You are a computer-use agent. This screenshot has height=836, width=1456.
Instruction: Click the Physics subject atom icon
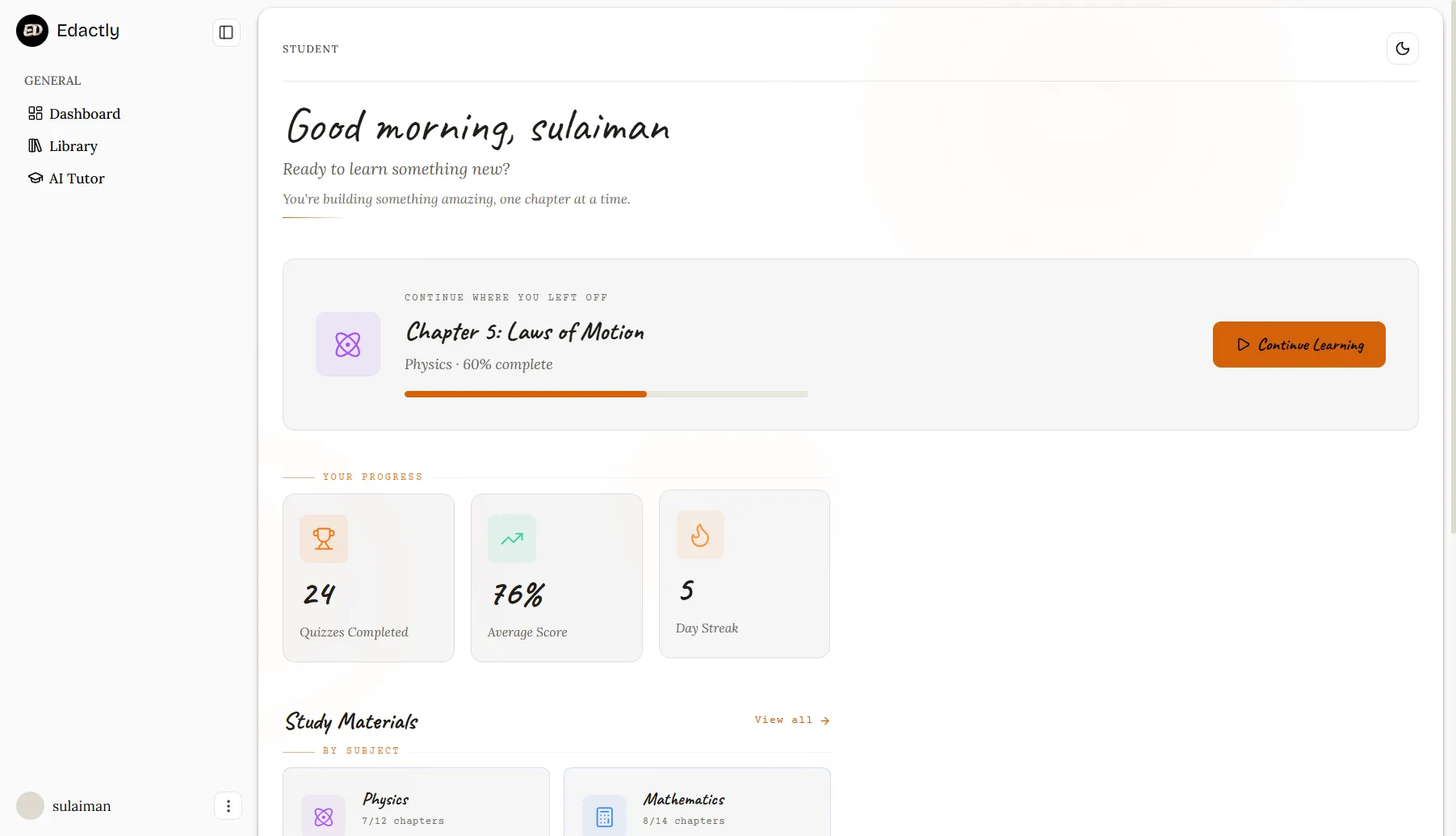[x=324, y=817]
